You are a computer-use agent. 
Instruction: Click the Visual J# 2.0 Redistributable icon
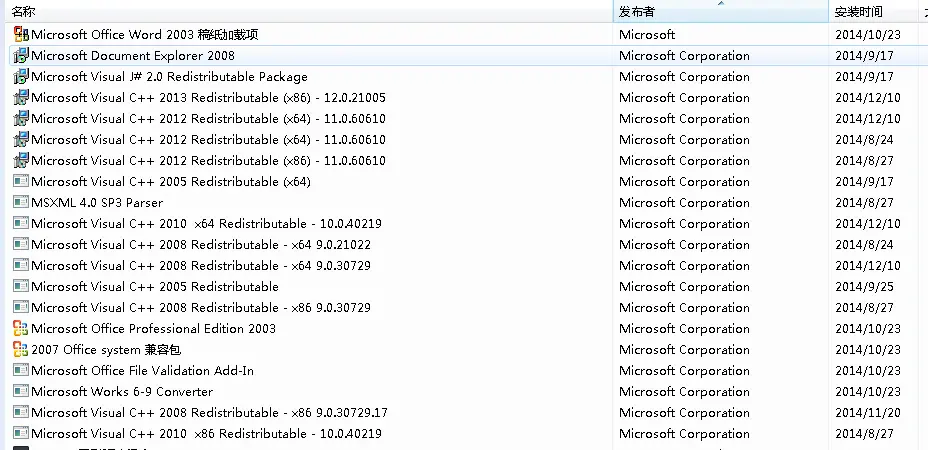click(21, 76)
